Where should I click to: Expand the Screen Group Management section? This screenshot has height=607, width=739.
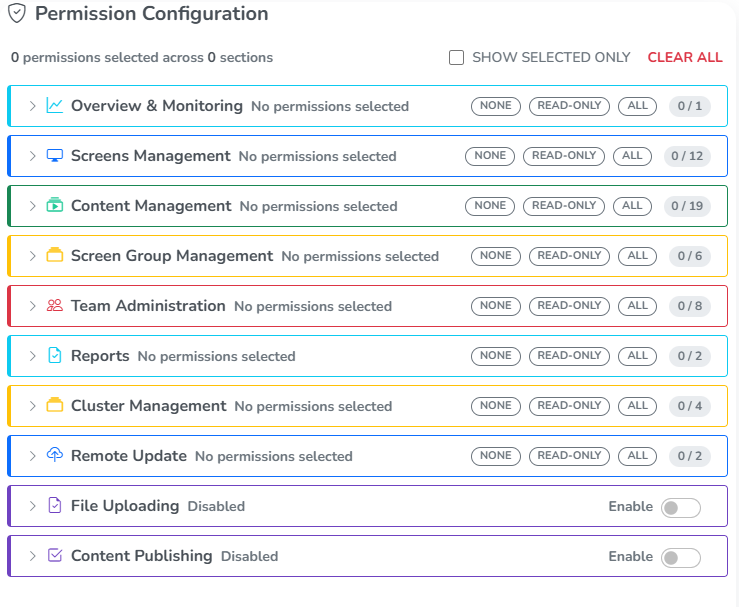tap(33, 256)
